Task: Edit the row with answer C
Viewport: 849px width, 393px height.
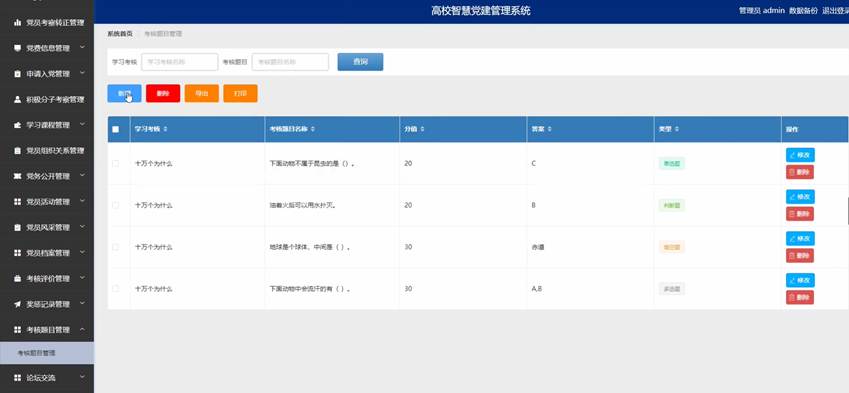Action: click(x=800, y=155)
